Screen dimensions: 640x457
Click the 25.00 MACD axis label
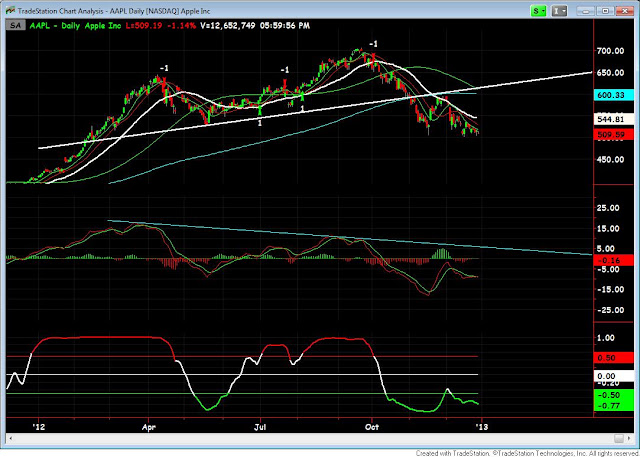[608, 208]
